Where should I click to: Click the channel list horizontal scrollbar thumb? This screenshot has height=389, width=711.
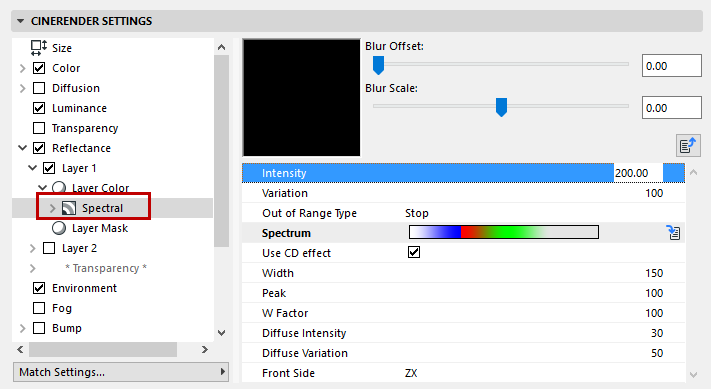[x=103, y=349]
